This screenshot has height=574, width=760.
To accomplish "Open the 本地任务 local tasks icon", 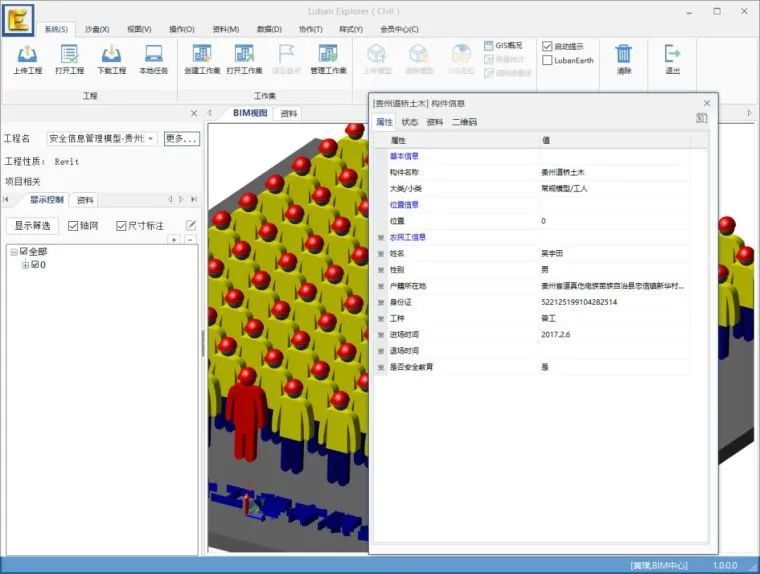I will pyautogui.click(x=154, y=54).
